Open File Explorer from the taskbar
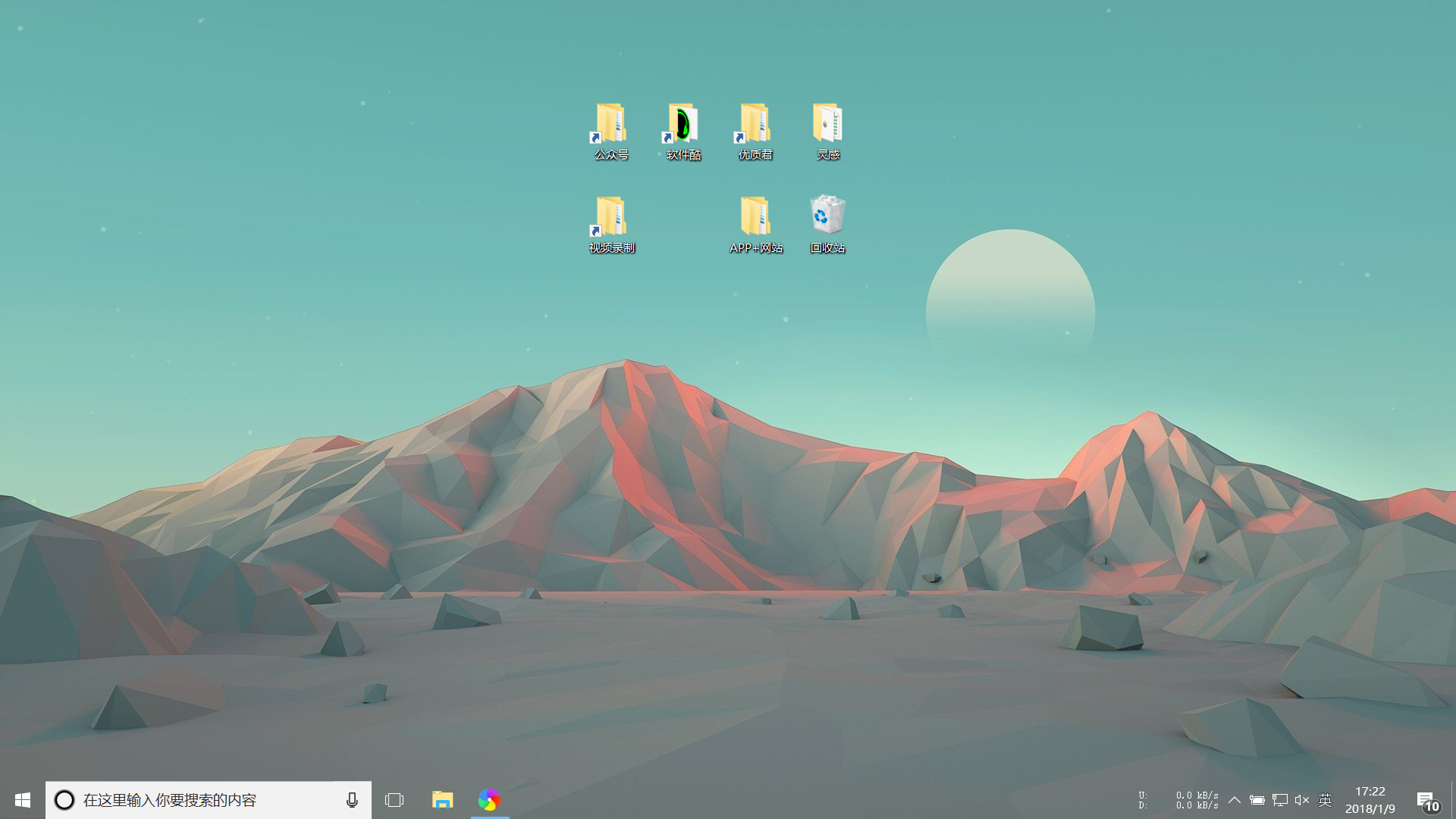Screen dimensions: 1456x819 tap(442, 800)
